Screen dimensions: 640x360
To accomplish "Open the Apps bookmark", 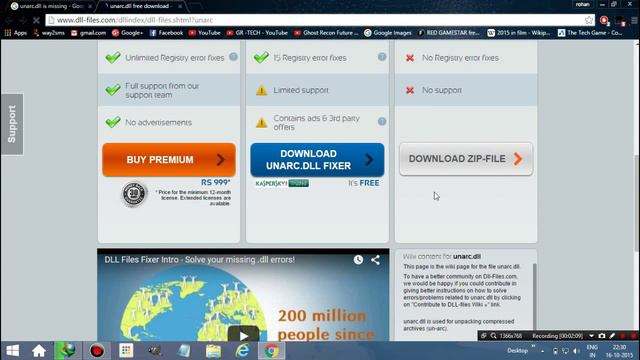I will (x=16, y=33).
